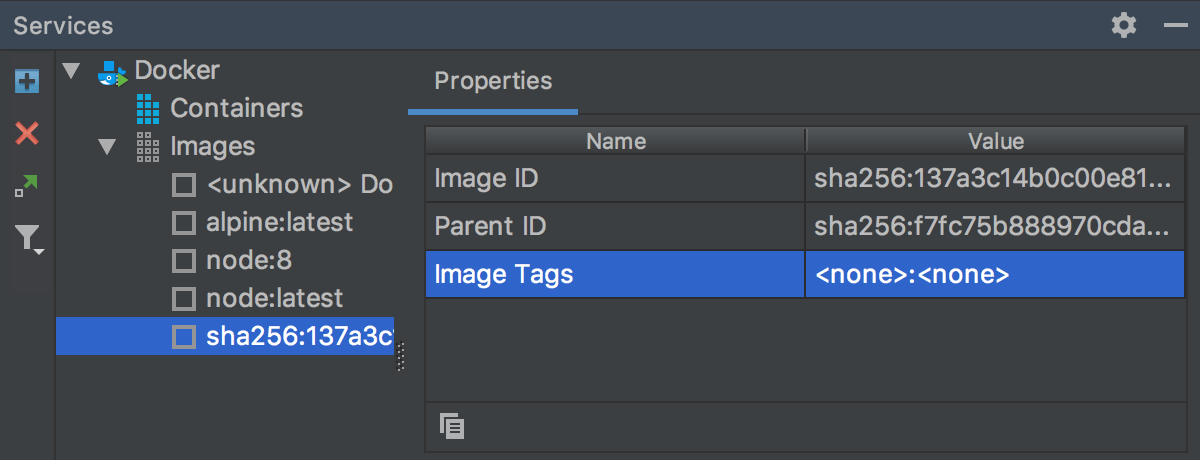Select the node:latest image

pos(274,298)
